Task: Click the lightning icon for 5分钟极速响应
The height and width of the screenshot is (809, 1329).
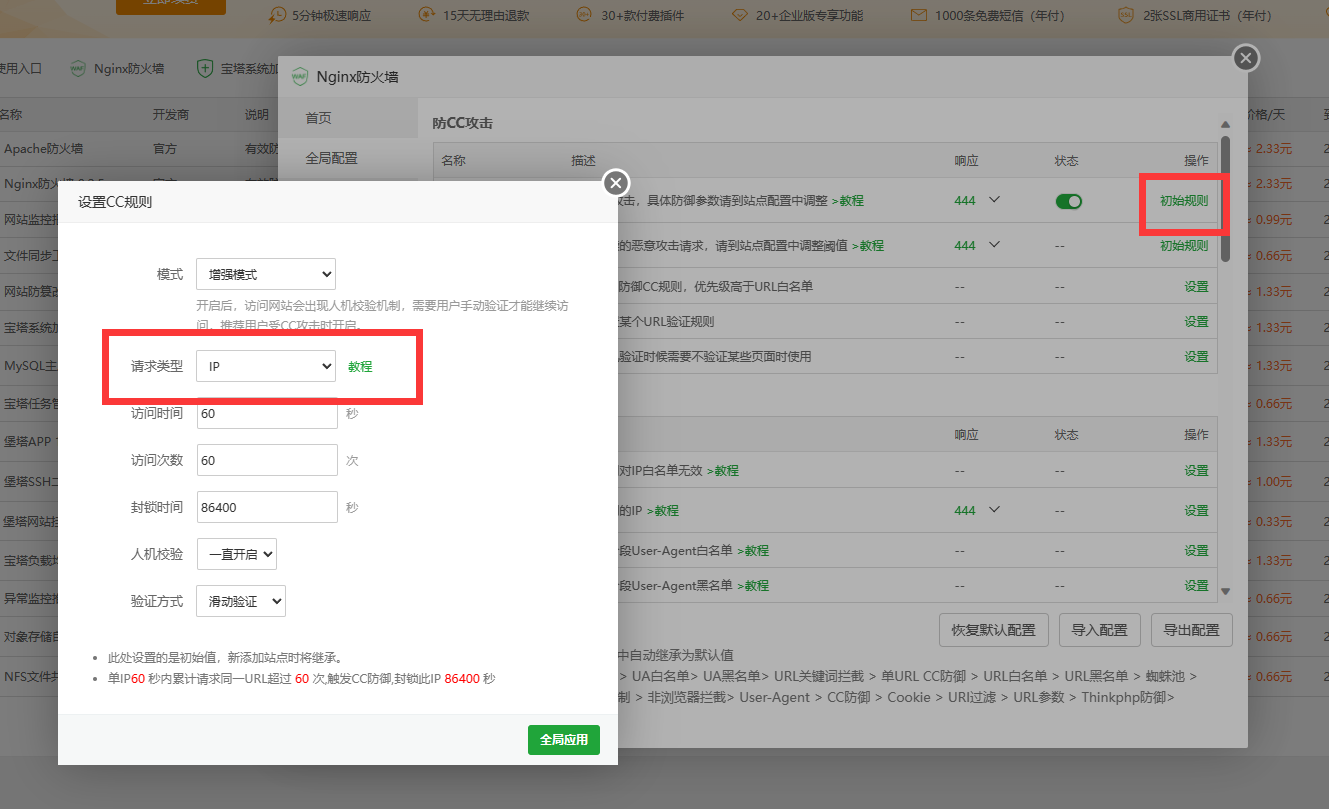Action: pyautogui.click(x=276, y=14)
